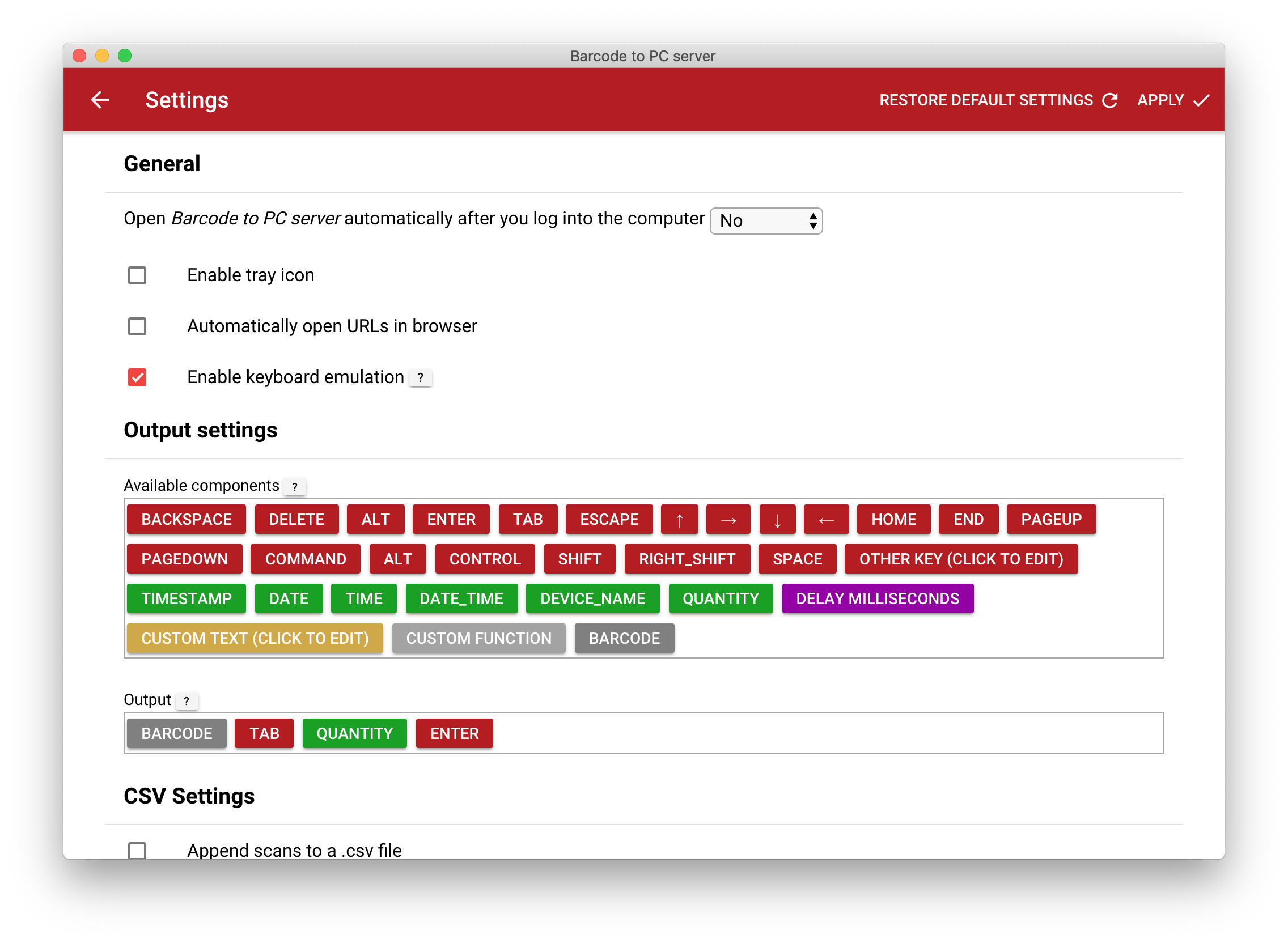
Task: Select the right arrow key component
Action: click(728, 520)
